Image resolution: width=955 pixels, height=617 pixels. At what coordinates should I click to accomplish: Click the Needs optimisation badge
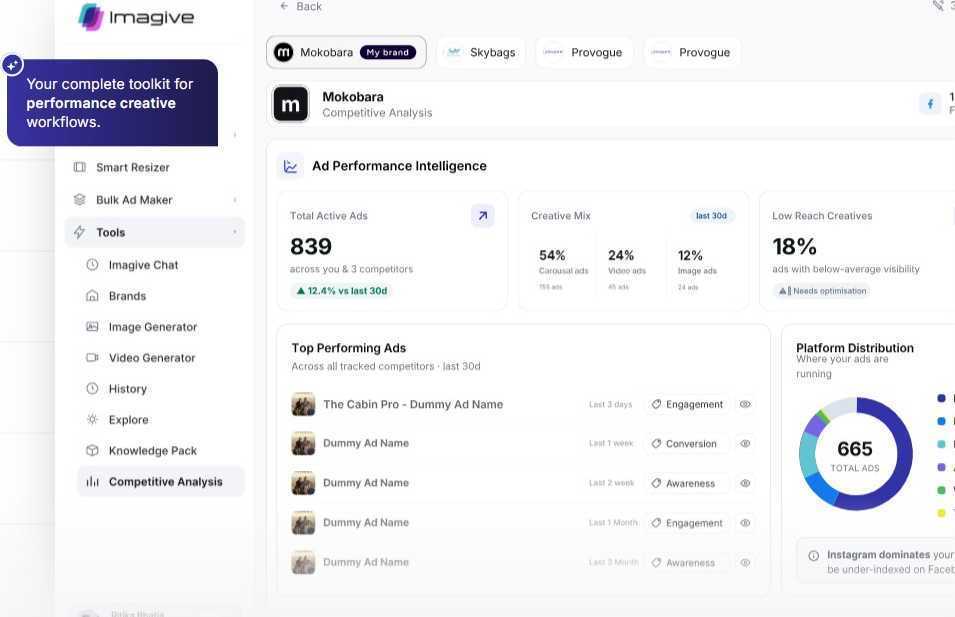[x=822, y=291]
